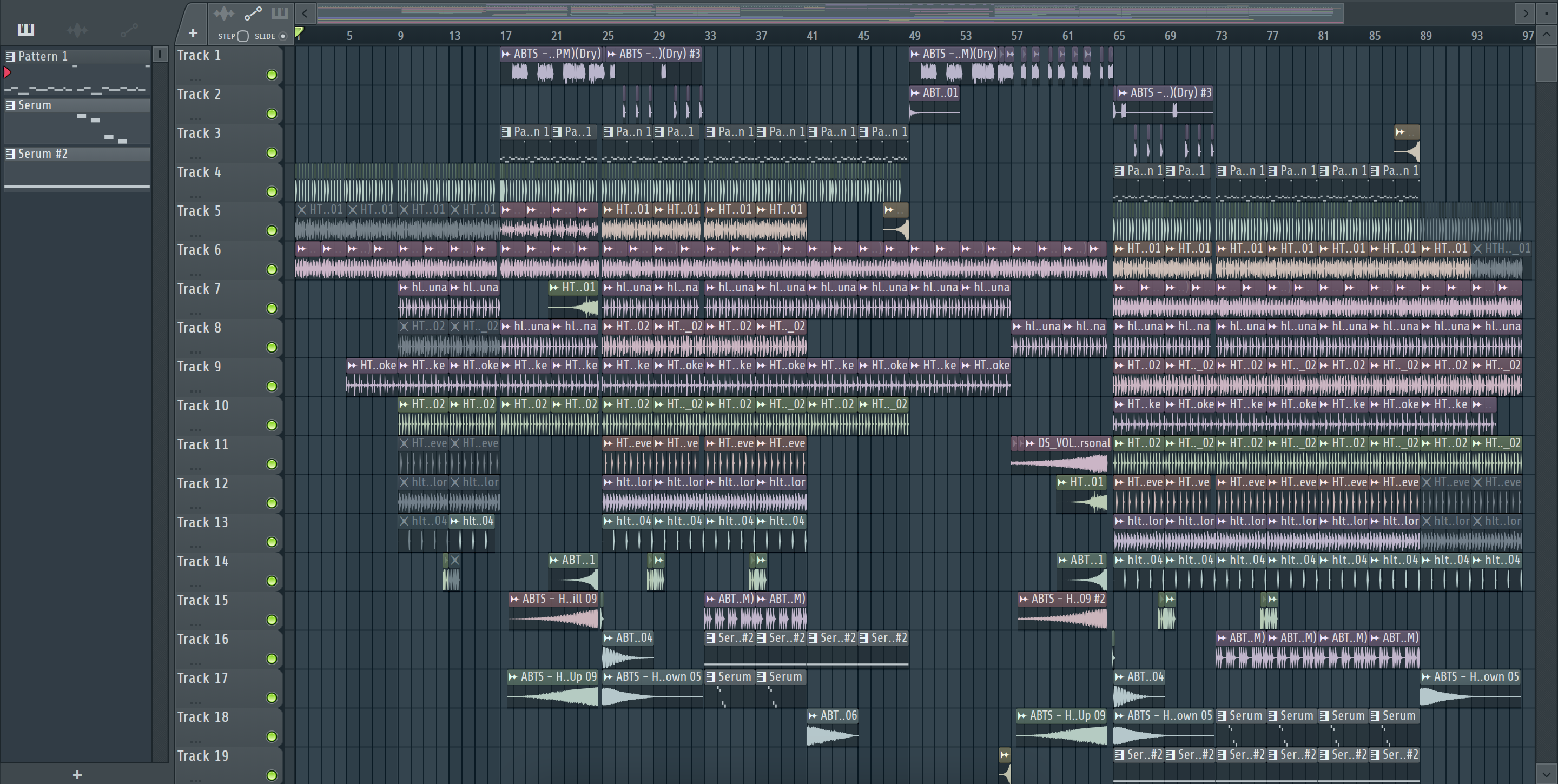This screenshot has height=784, width=1558.
Task: Open menu of ABTS -..(Dry) #3 clip on Track 2
Action: pyautogui.click(x=1123, y=93)
